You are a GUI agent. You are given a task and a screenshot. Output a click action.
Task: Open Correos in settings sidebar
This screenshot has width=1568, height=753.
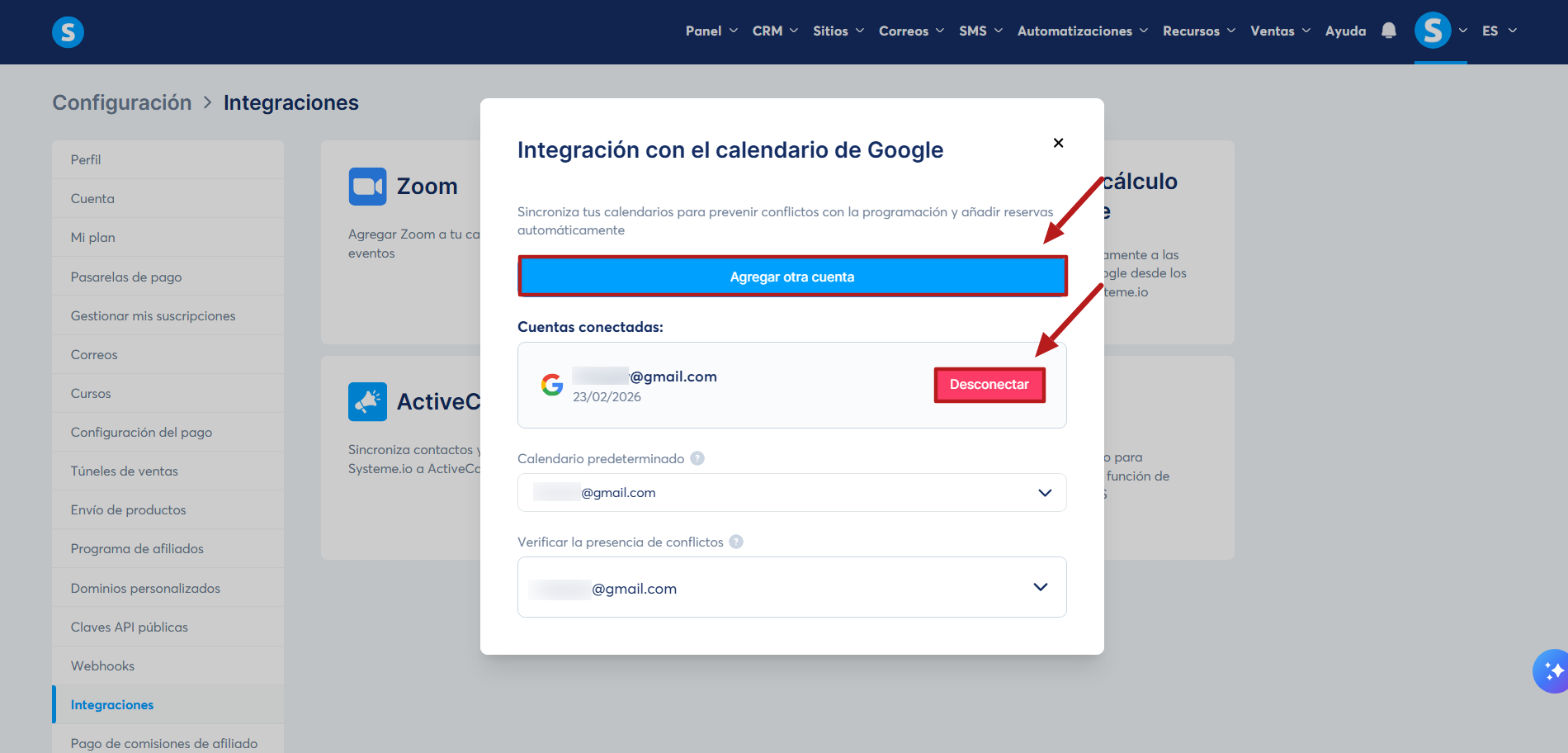[168, 354]
